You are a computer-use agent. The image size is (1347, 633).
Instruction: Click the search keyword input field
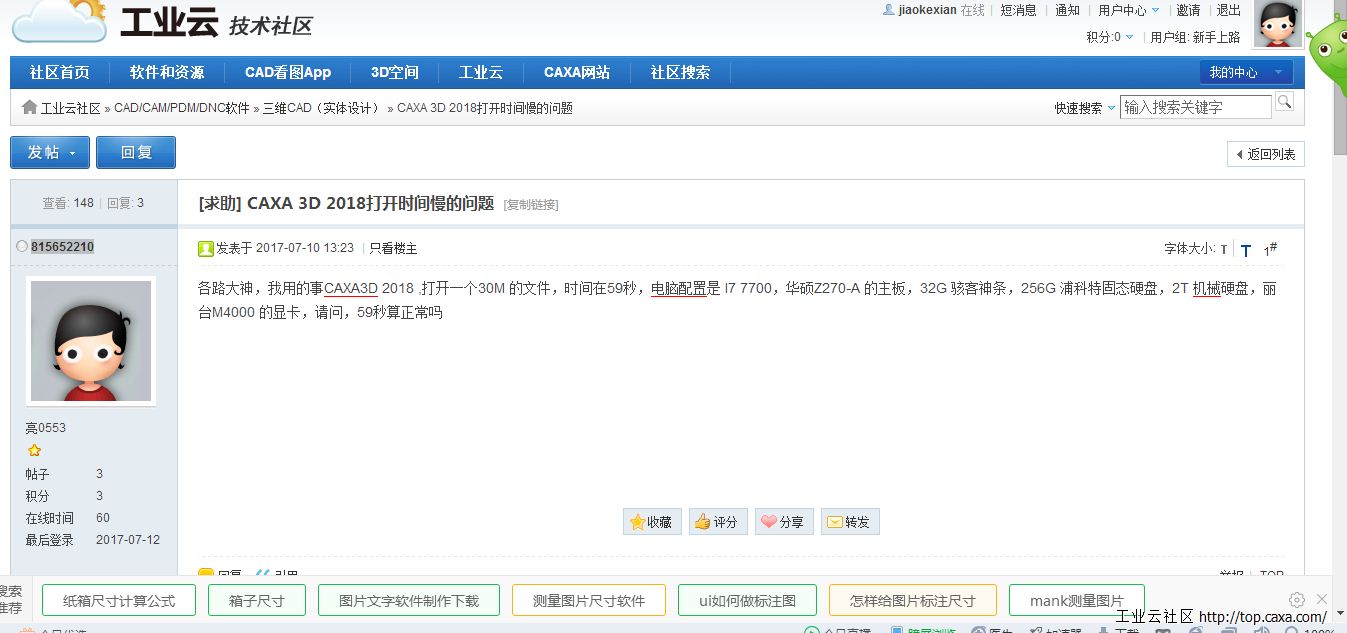click(1195, 107)
